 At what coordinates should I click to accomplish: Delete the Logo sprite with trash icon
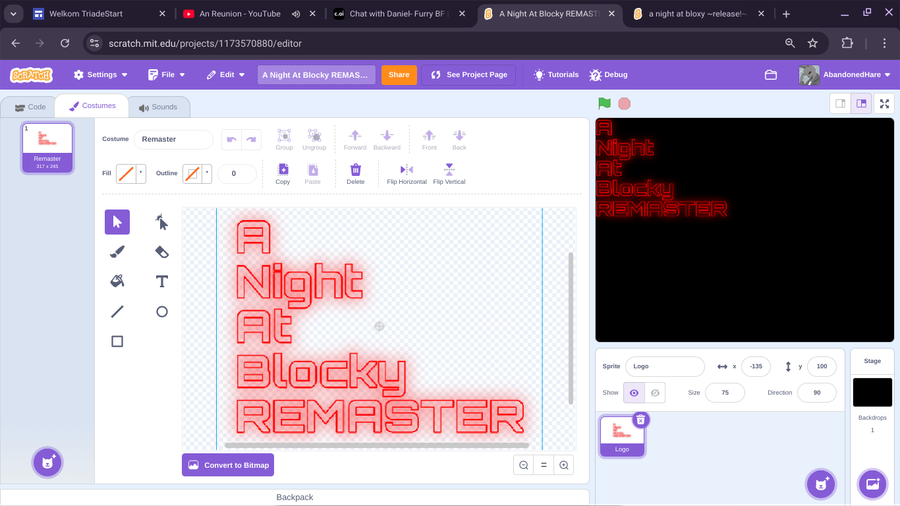click(641, 420)
